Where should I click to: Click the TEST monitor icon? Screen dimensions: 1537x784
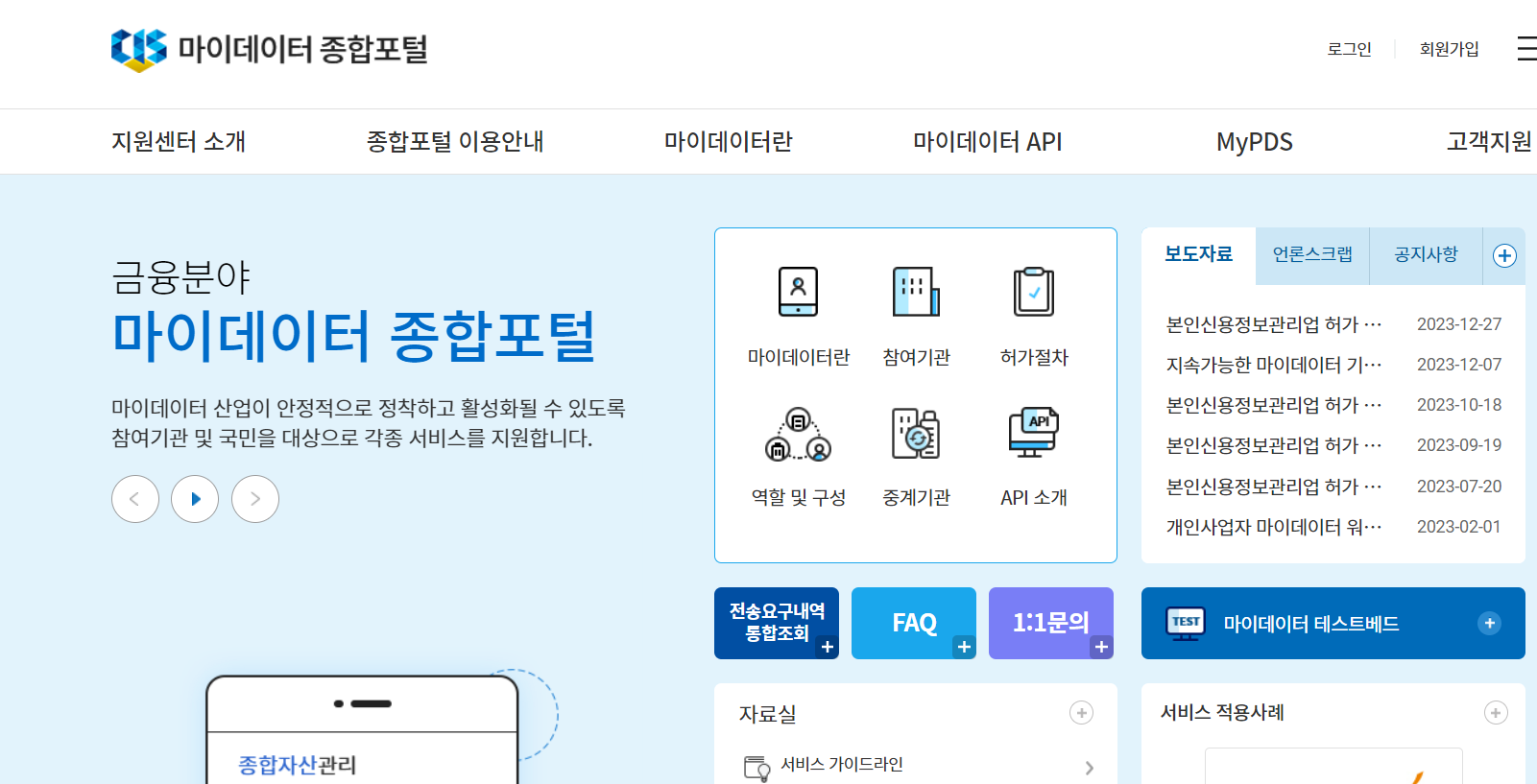tap(1185, 623)
